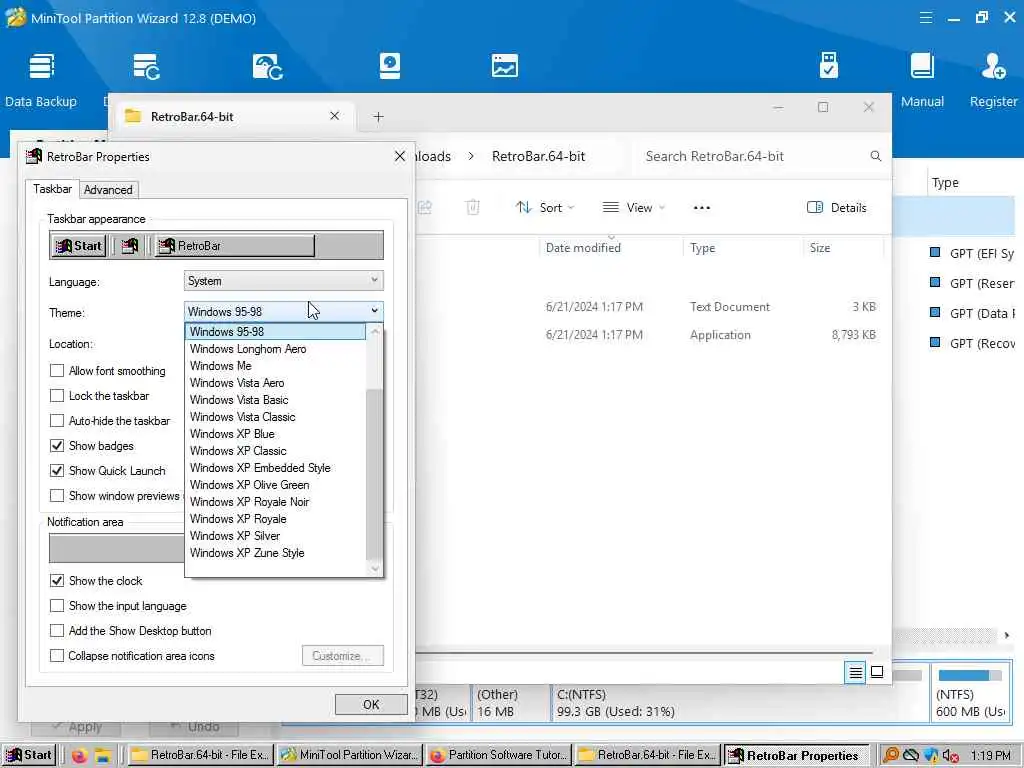Uncheck Show the clock
Image resolution: width=1024 pixels, height=768 pixels.
57,581
